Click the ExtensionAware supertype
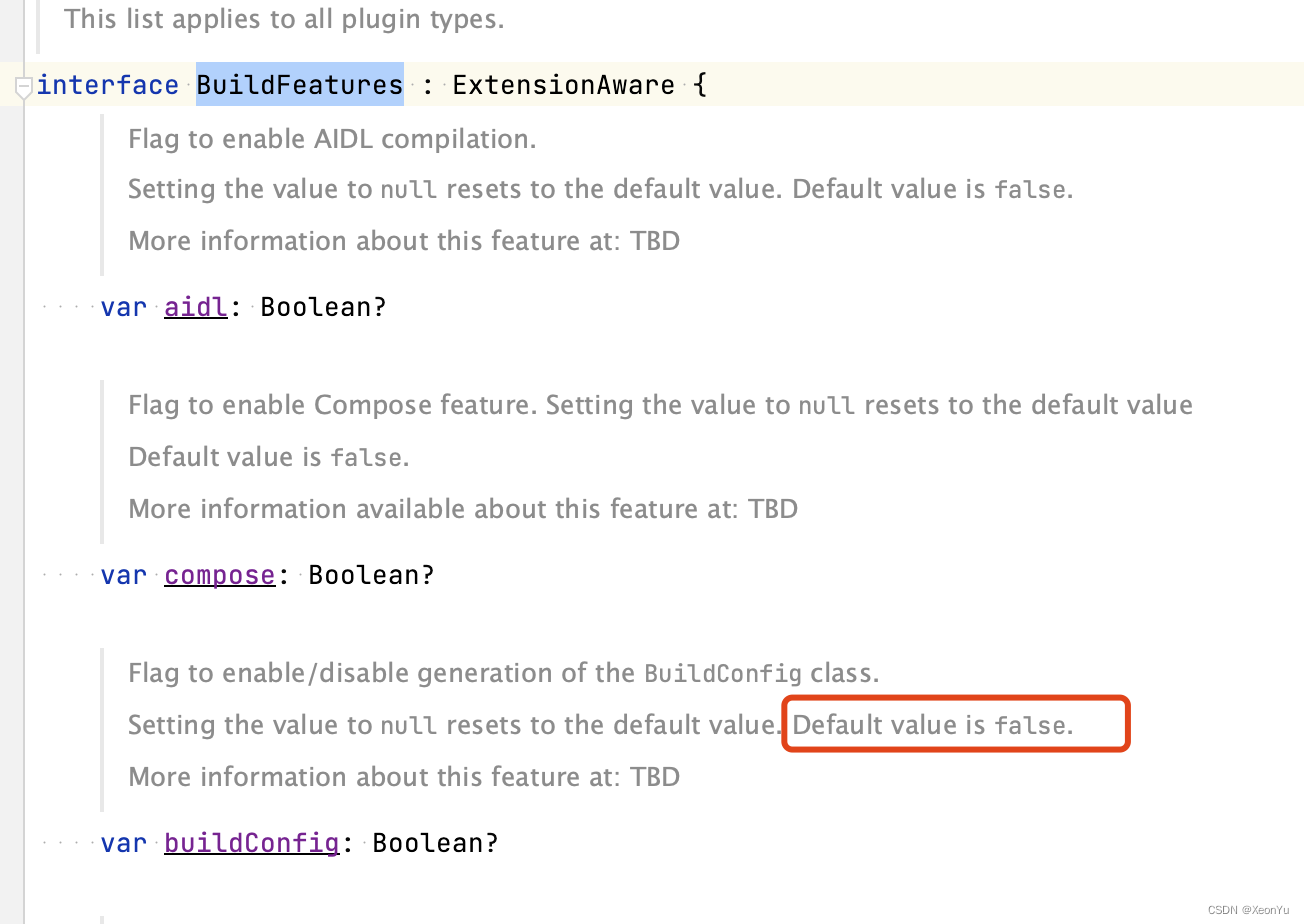This screenshot has width=1304, height=924. (x=564, y=85)
